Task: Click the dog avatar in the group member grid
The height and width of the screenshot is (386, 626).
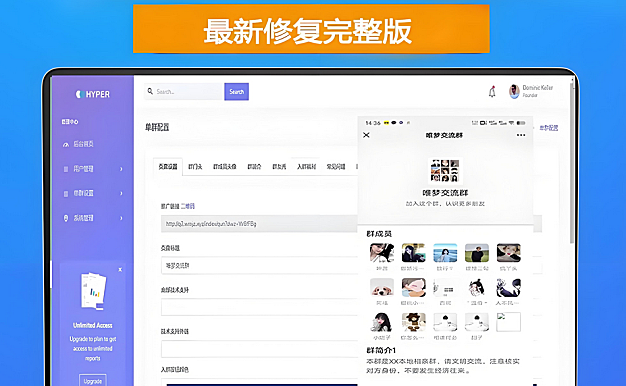Action: tap(382, 287)
